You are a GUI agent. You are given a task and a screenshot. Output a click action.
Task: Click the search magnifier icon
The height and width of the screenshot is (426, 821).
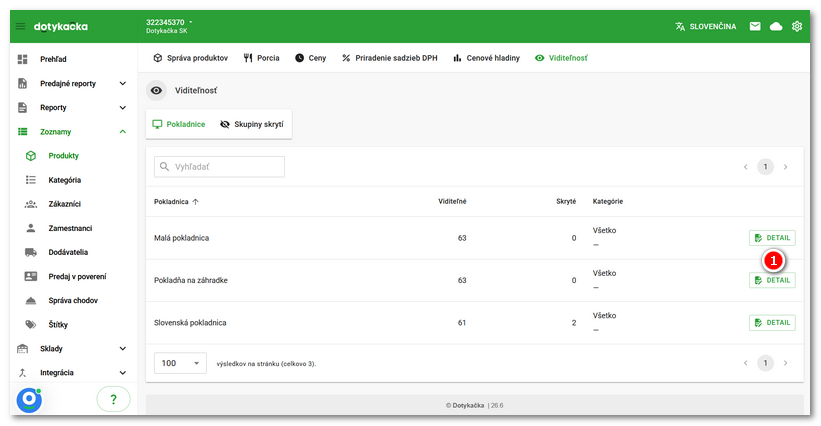(x=164, y=166)
